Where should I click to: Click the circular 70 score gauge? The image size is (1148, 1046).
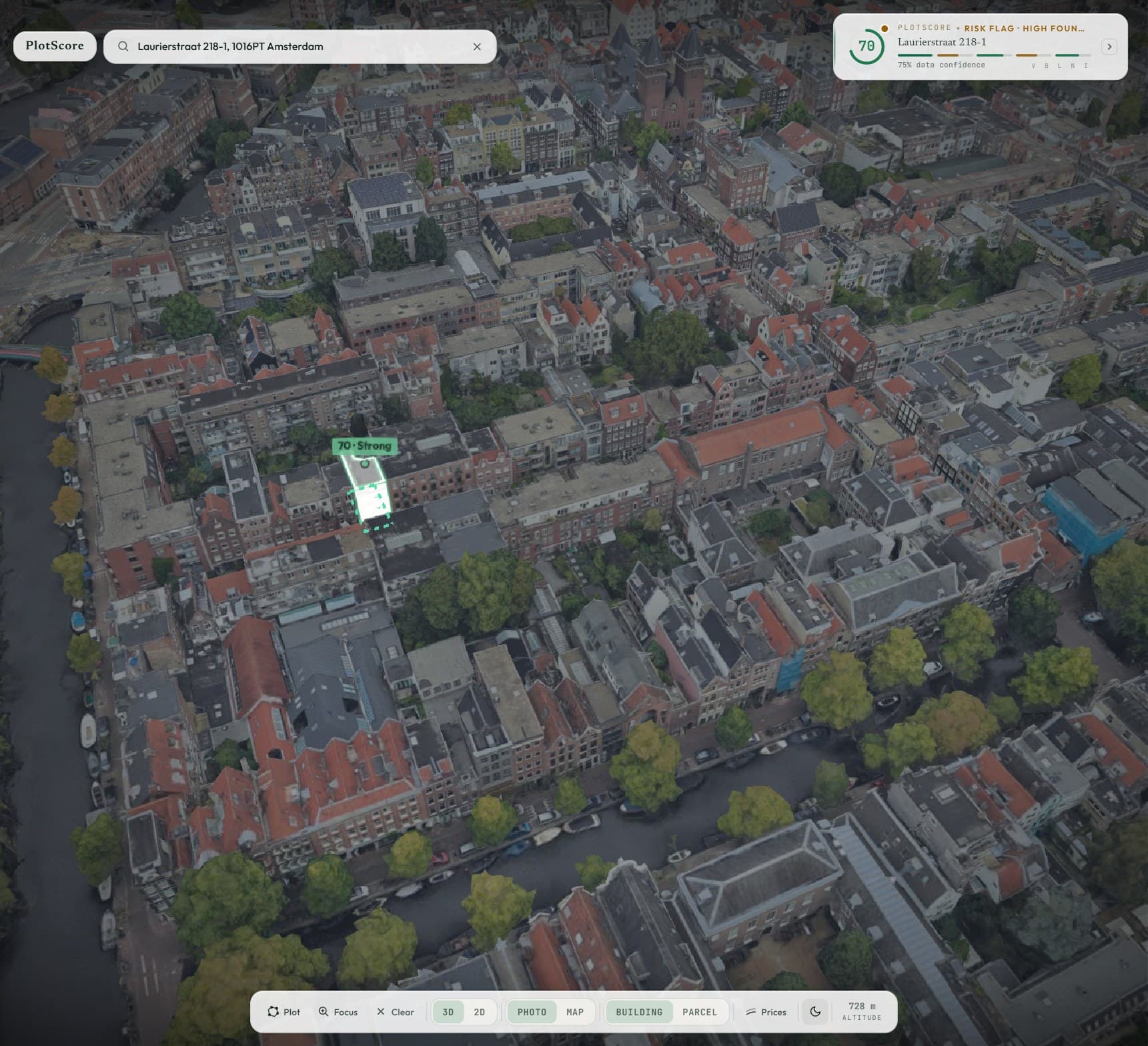pos(866,46)
